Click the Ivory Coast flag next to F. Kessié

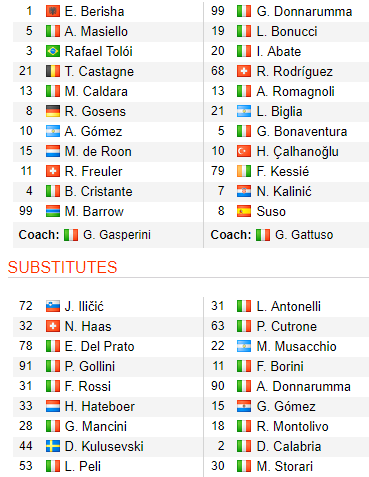244,171
